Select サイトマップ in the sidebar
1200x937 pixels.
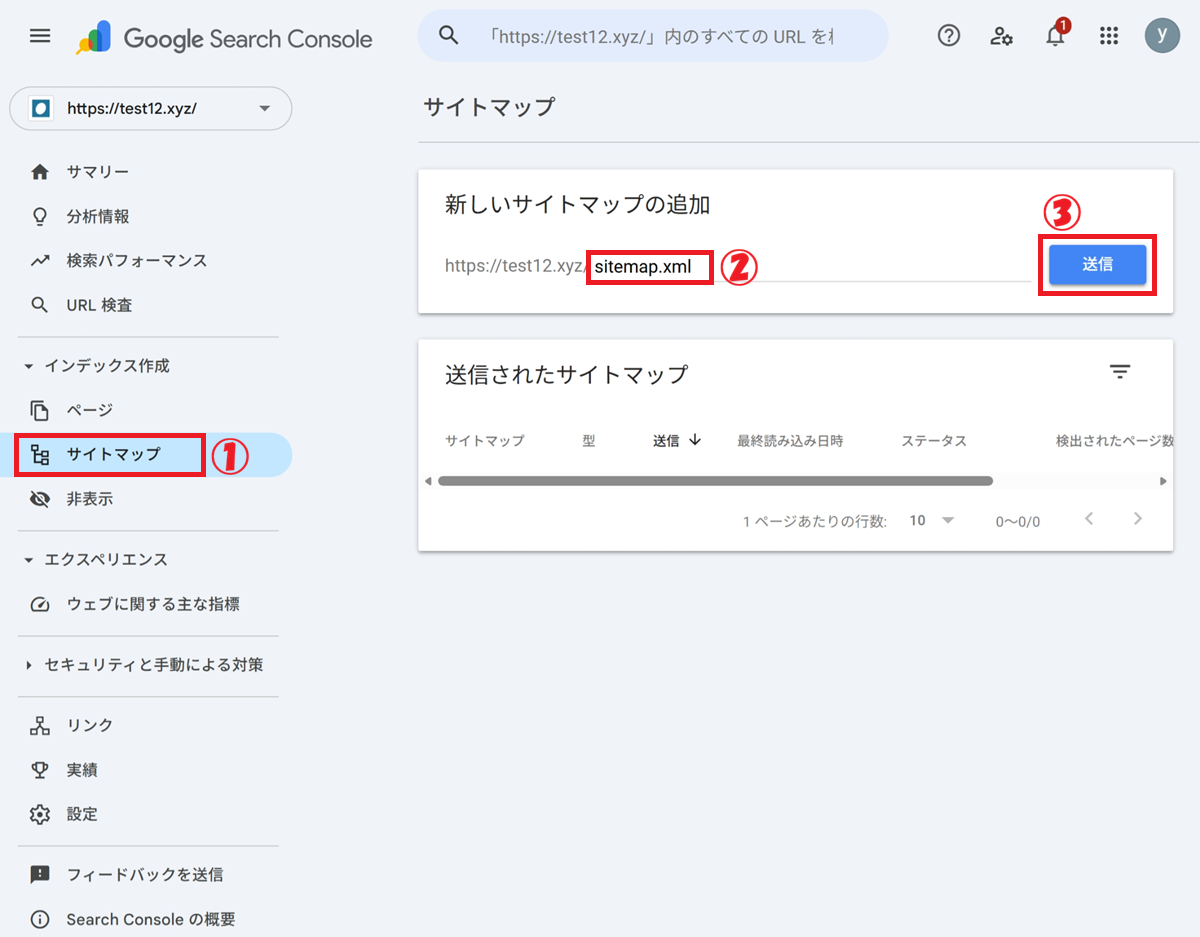tap(113, 454)
